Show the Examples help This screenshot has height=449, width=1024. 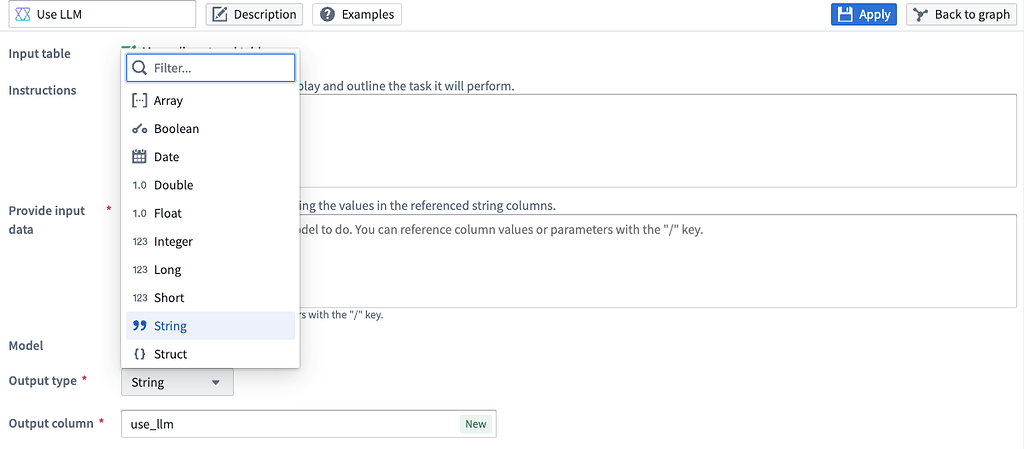click(x=357, y=14)
